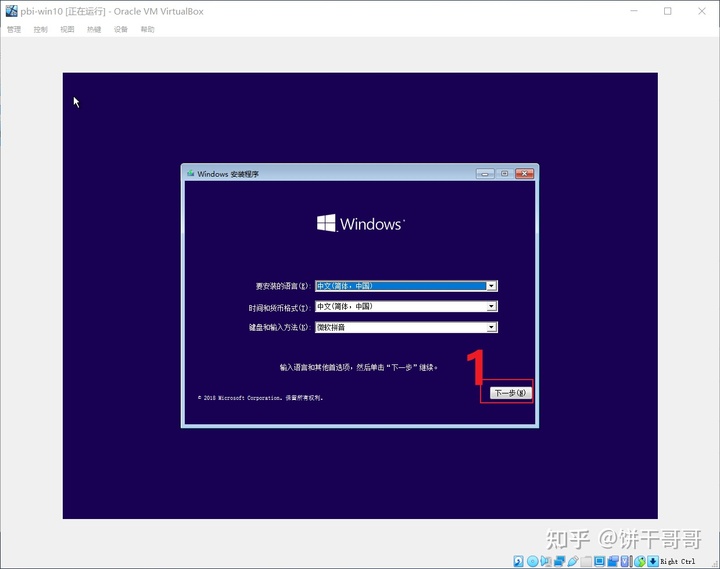Click the Windows installer title bar icon

click(191, 174)
